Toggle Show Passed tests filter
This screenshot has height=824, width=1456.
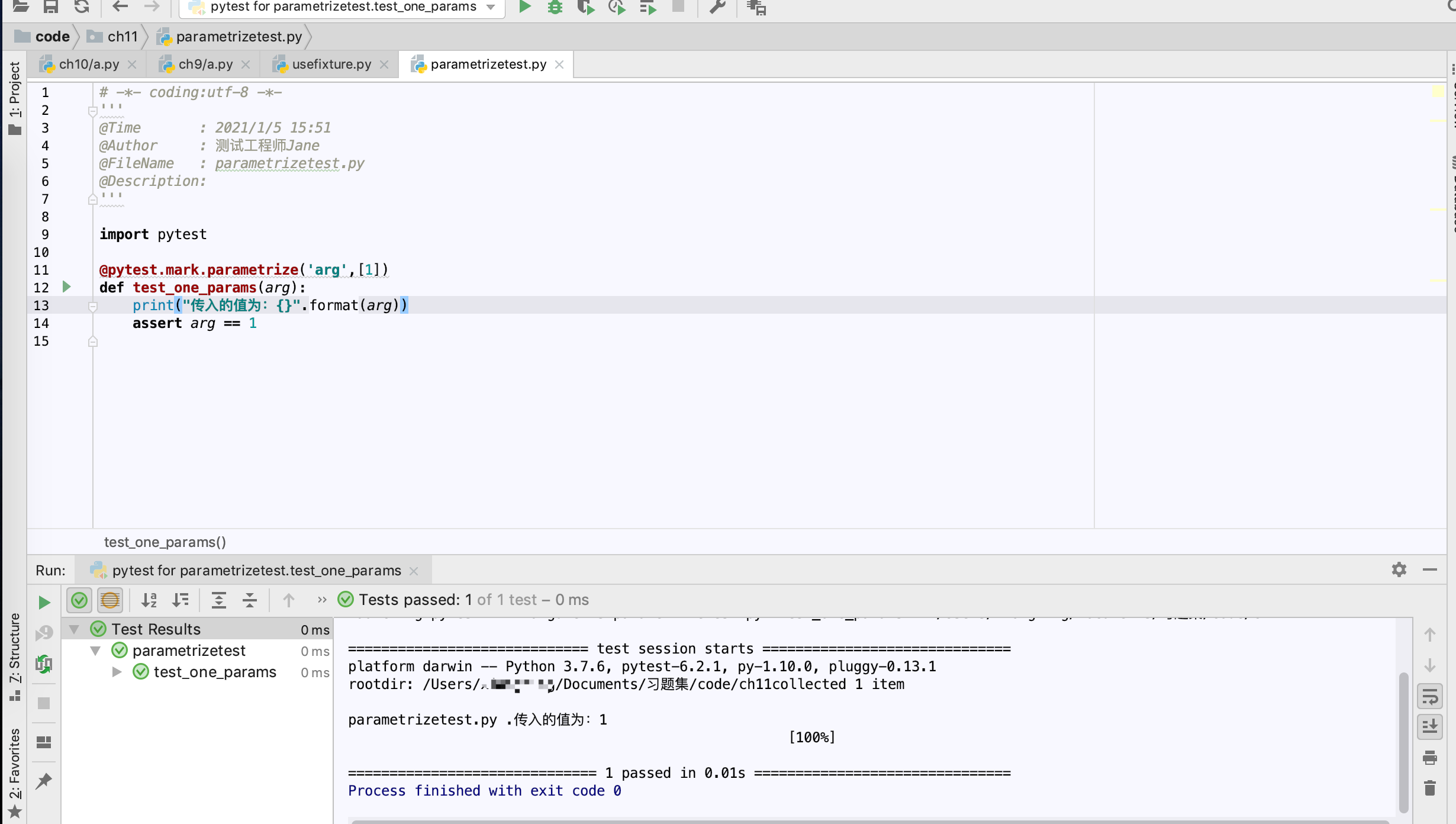tap(79, 600)
